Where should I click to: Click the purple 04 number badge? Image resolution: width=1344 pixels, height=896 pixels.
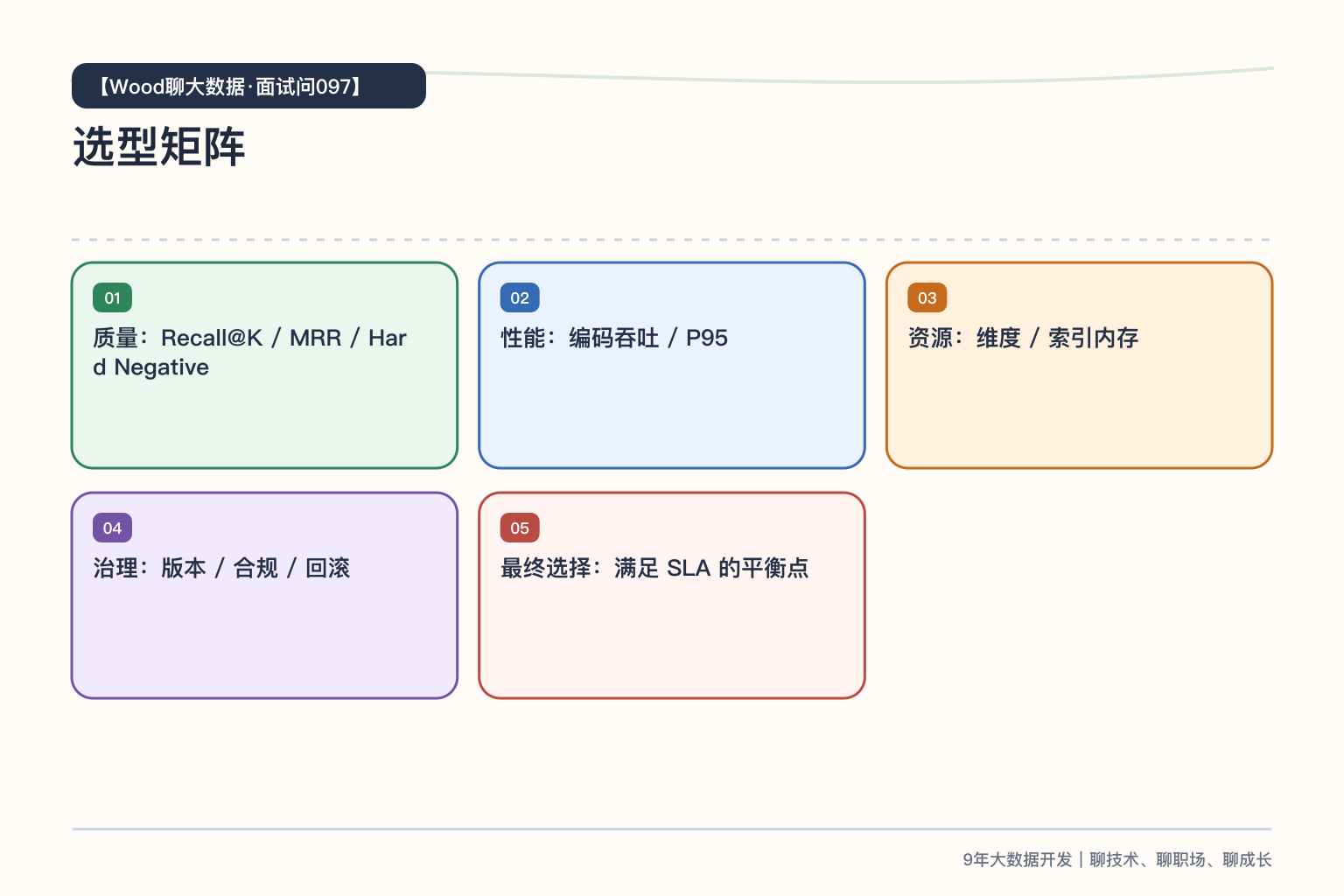112,528
